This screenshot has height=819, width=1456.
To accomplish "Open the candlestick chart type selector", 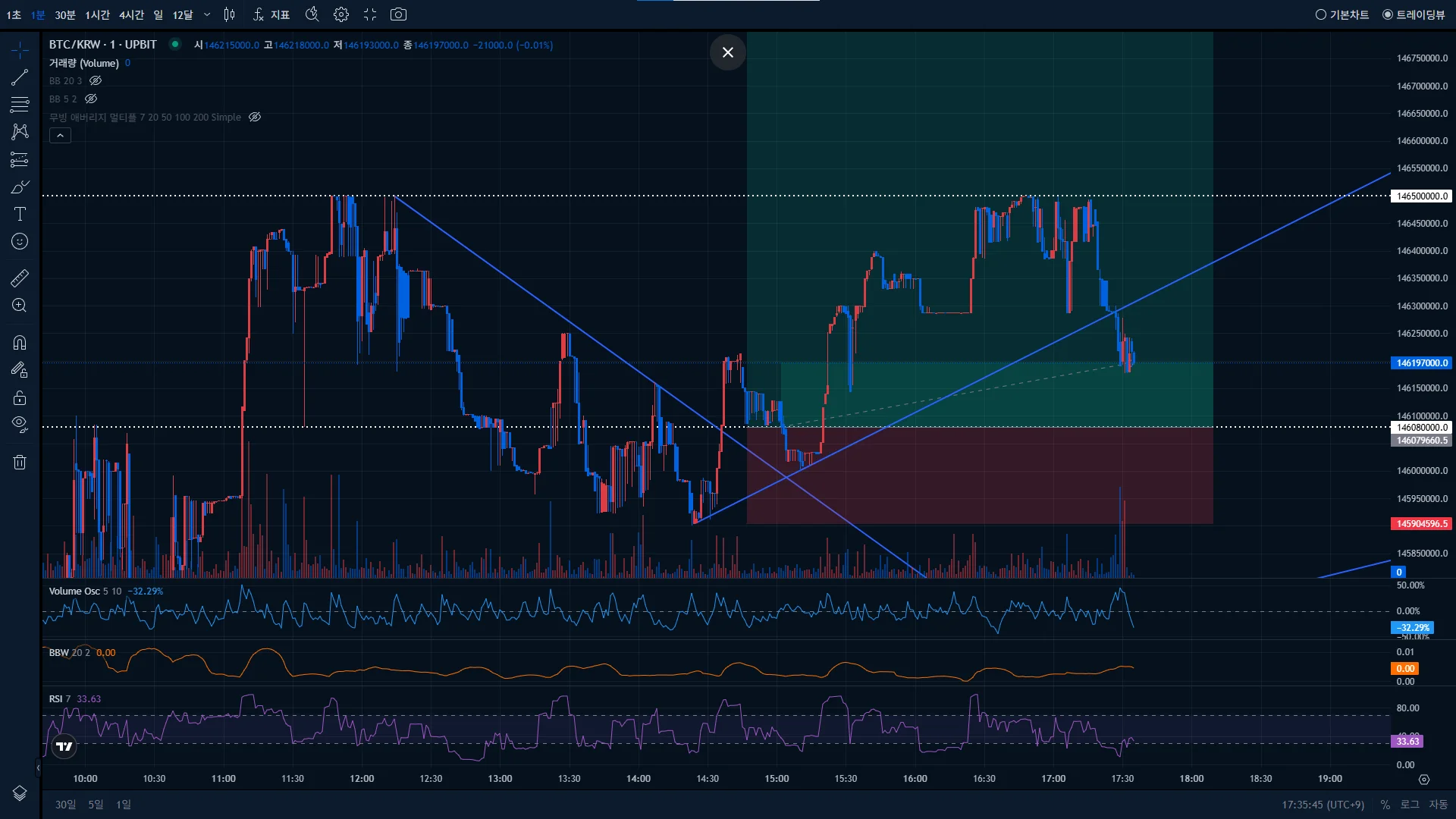I will tap(230, 14).
